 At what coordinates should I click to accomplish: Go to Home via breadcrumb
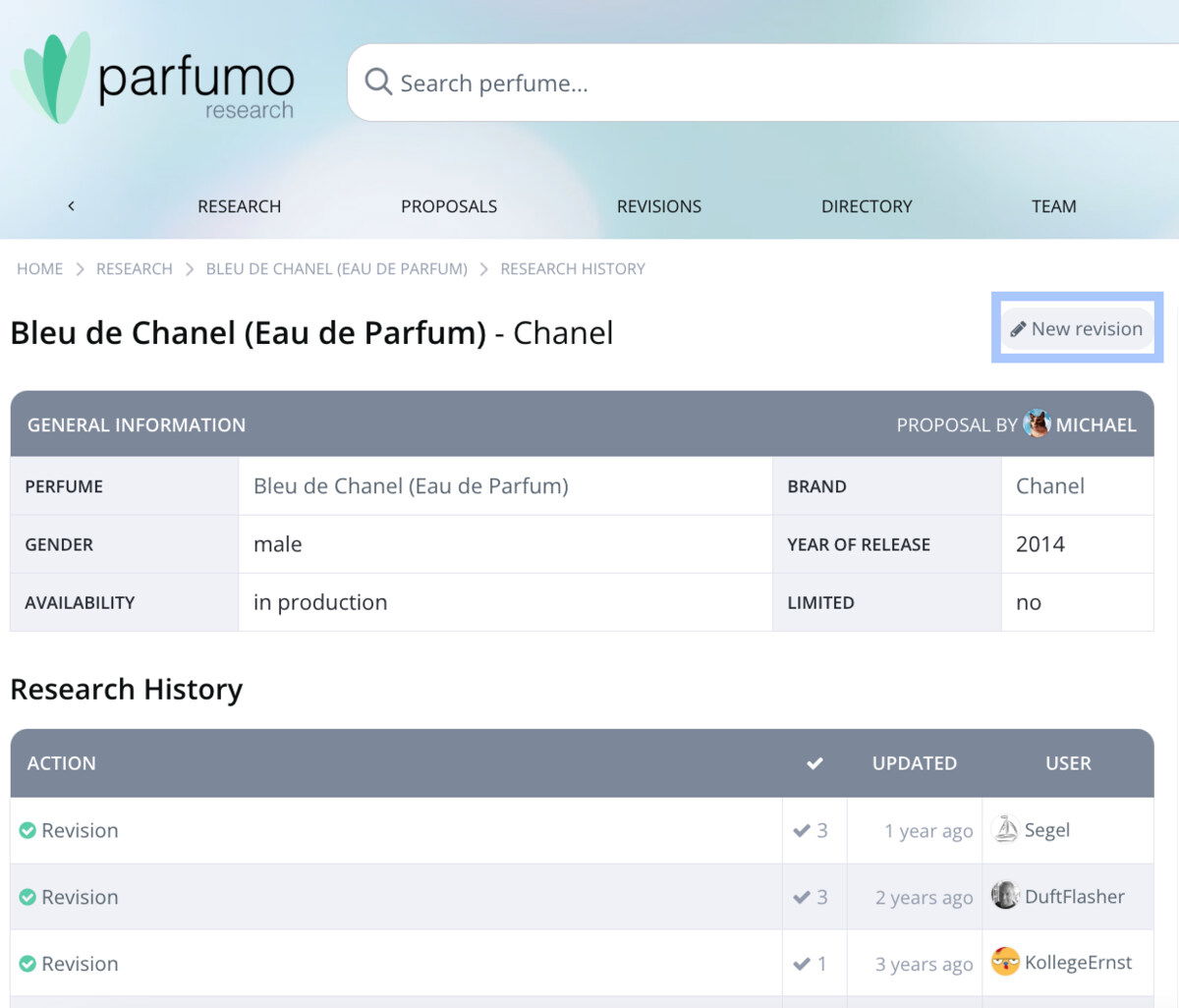coord(39,268)
